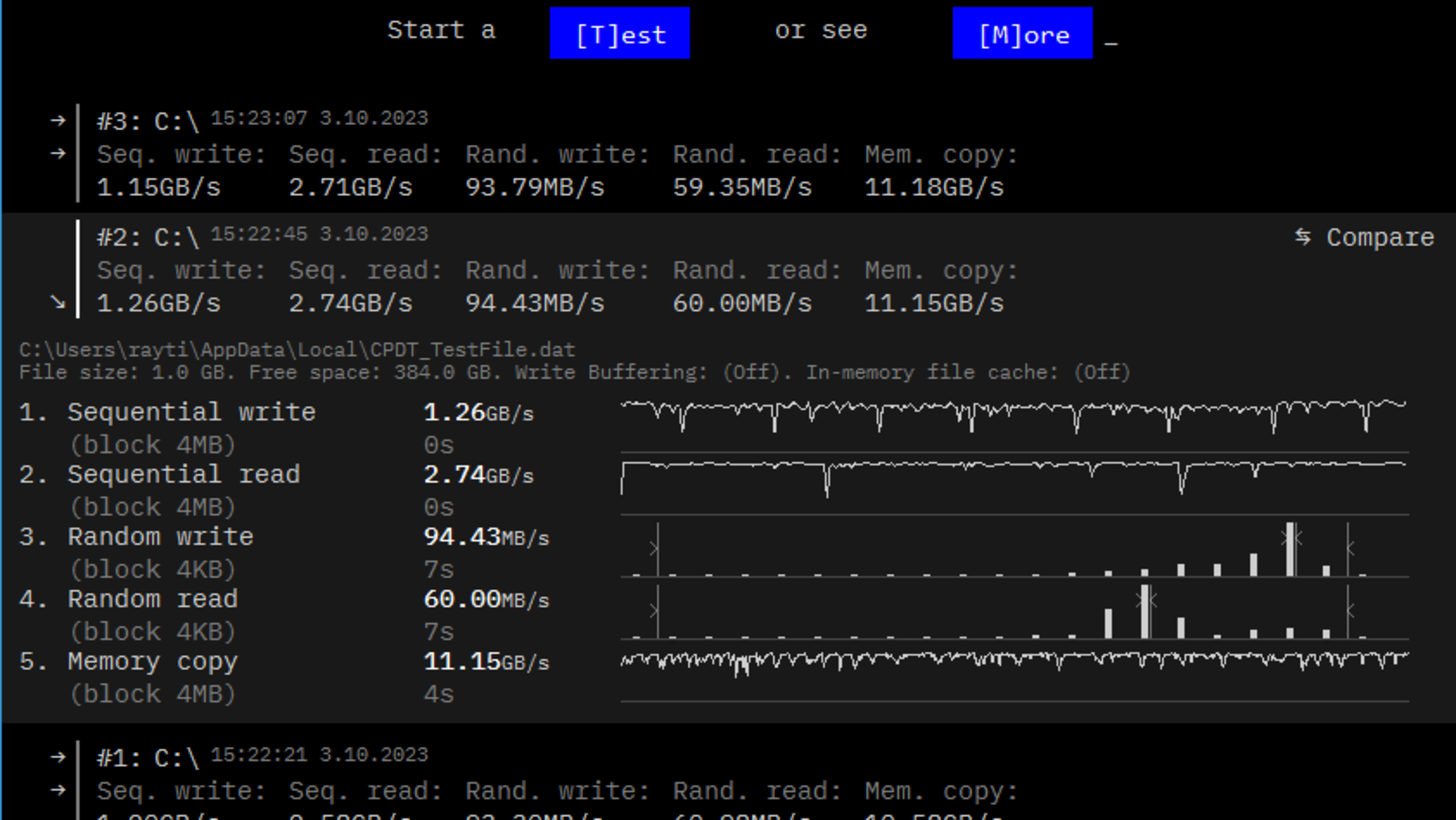Click the CPDT_TestFile.dat path text
The image size is (1456, 820).
click(297, 350)
